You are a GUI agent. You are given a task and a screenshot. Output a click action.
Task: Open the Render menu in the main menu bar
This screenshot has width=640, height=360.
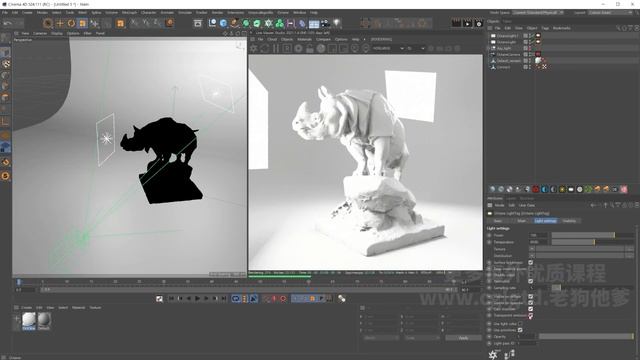pyautogui.click(x=217, y=13)
